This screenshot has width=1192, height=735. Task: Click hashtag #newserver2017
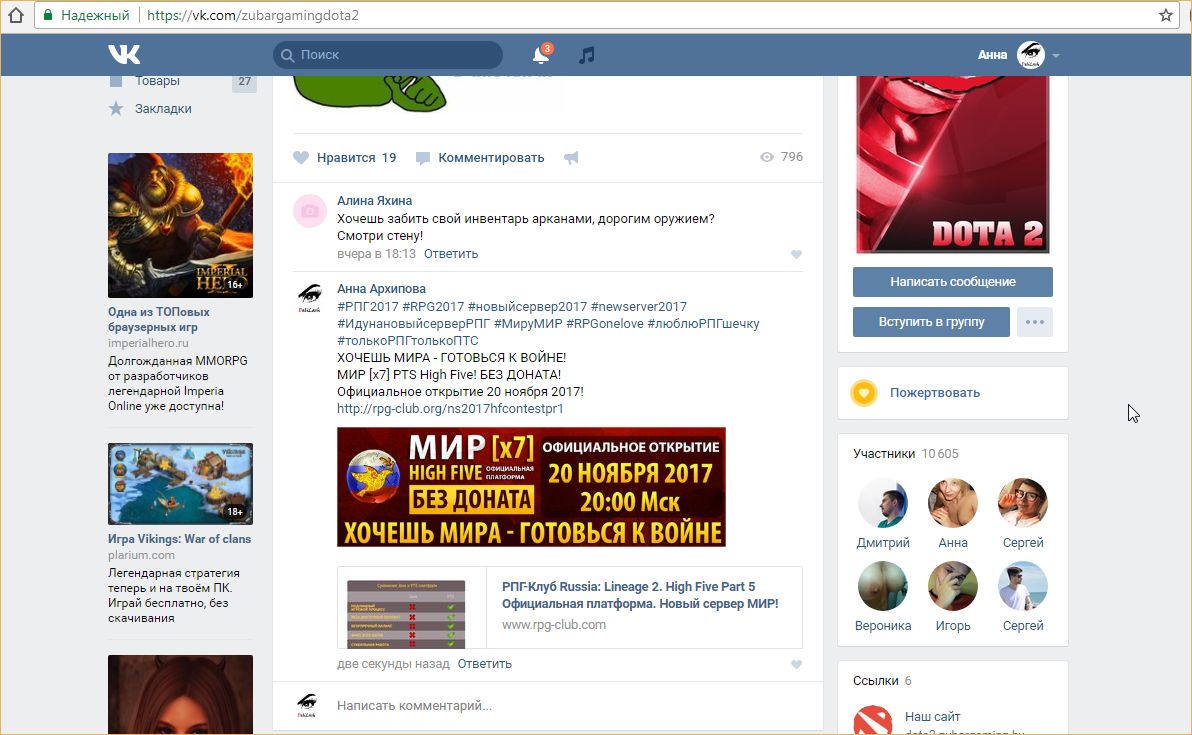point(639,306)
